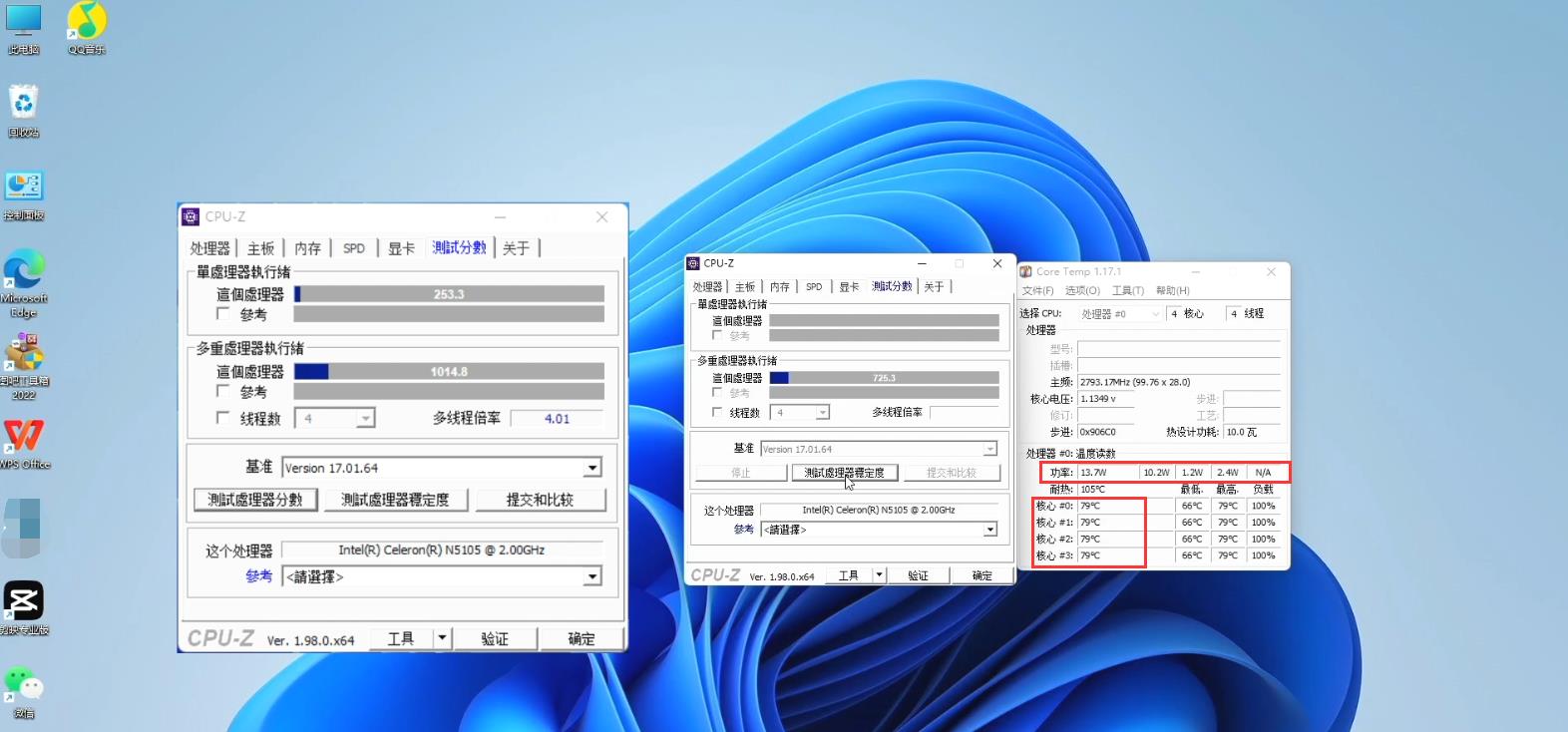The image size is (1568, 732).
Task: Tick multi-thread 參考 checkbox in large CPU-Z
Action: click(x=223, y=391)
